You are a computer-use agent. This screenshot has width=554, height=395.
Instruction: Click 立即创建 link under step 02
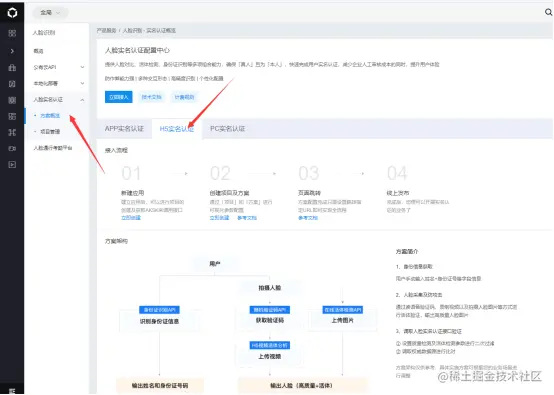(x=219, y=218)
